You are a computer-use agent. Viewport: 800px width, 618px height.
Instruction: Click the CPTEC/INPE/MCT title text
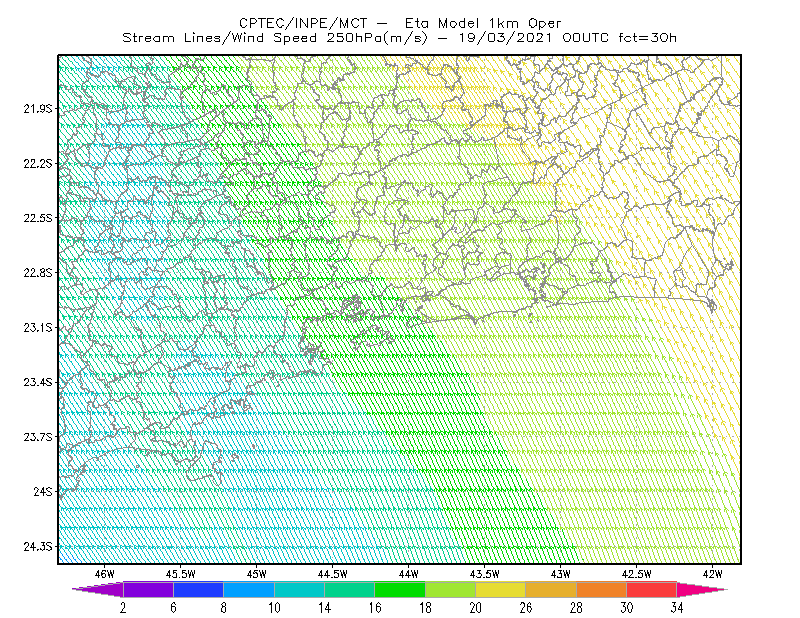click(x=303, y=23)
